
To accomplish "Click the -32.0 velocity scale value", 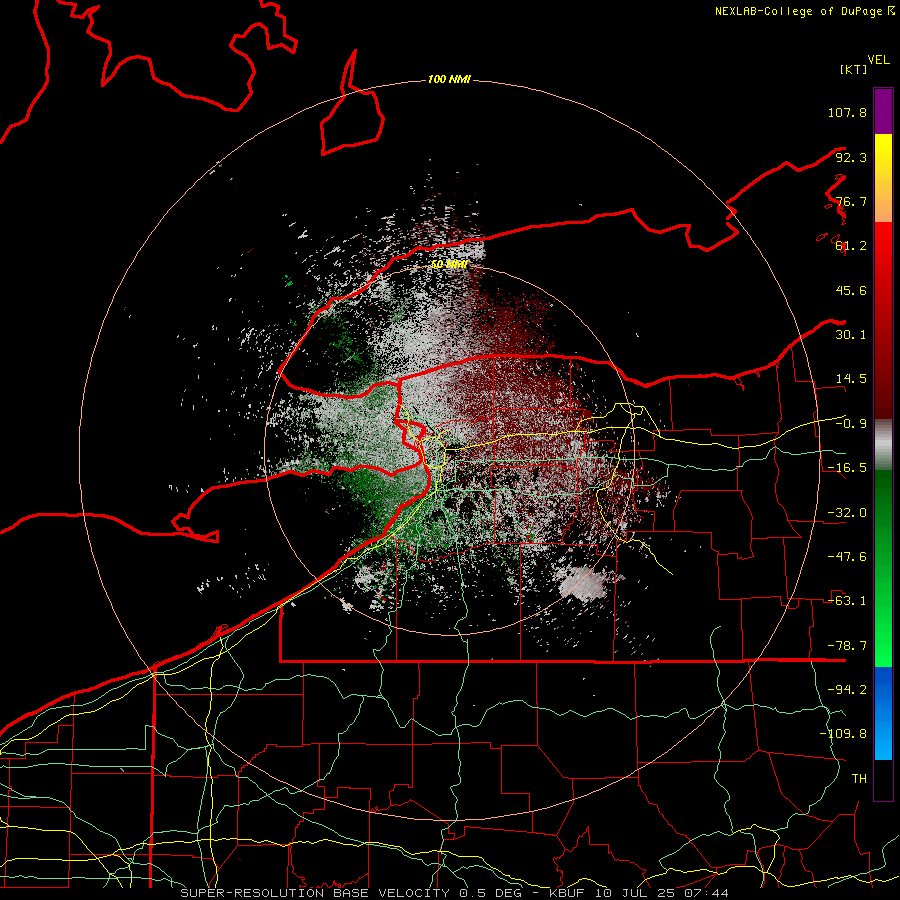I will (847, 513).
